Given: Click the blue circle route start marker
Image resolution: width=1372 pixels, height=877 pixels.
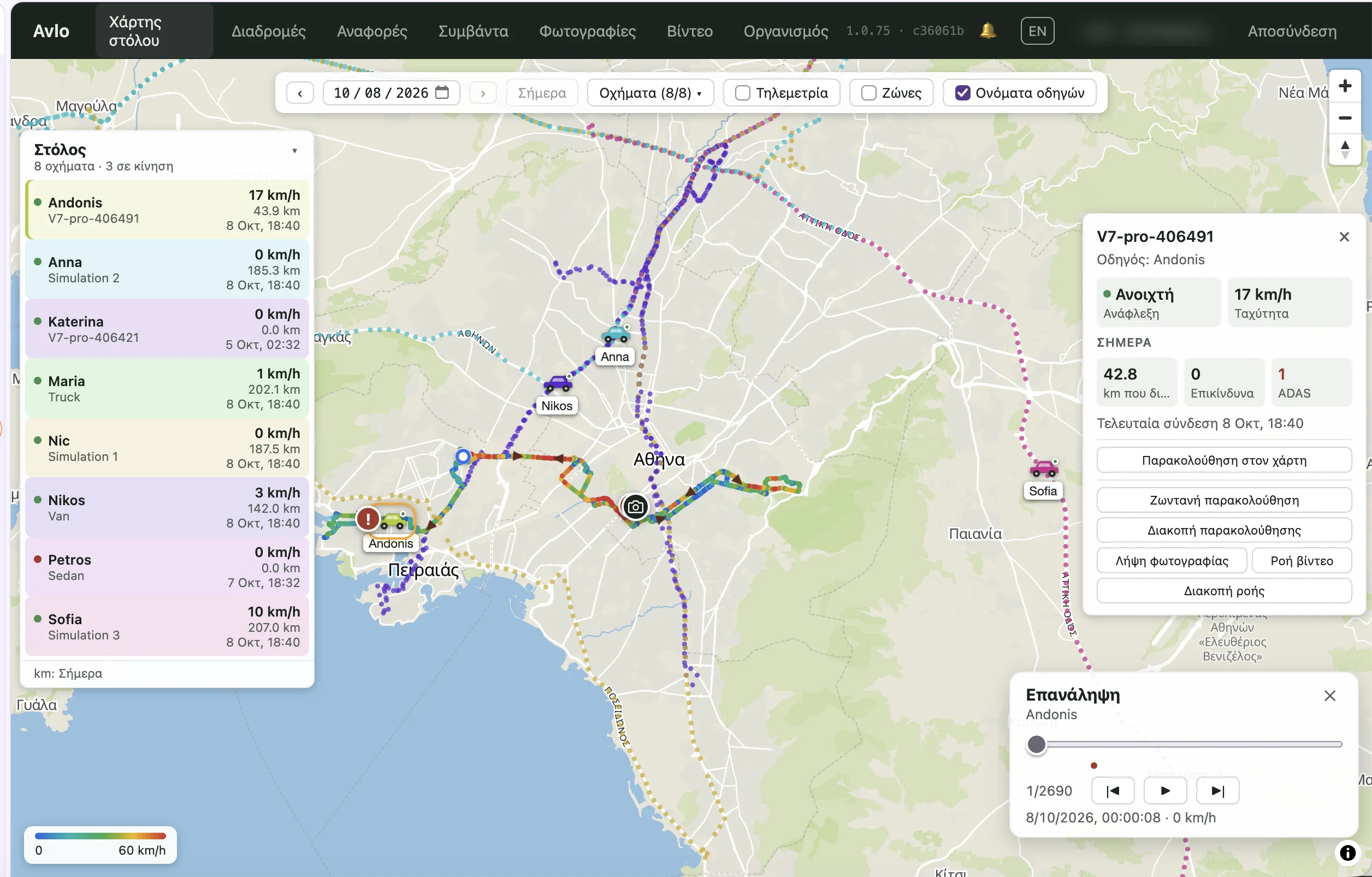Looking at the screenshot, I should (463, 456).
